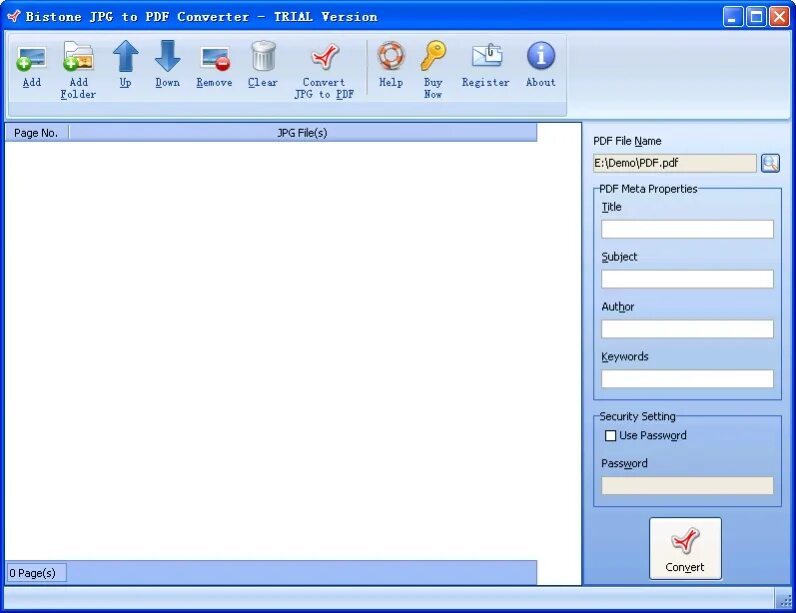Click the resize grip in the status bar
Image resolution: width=796 pixels, height=613 pixels.
[784, 600]
